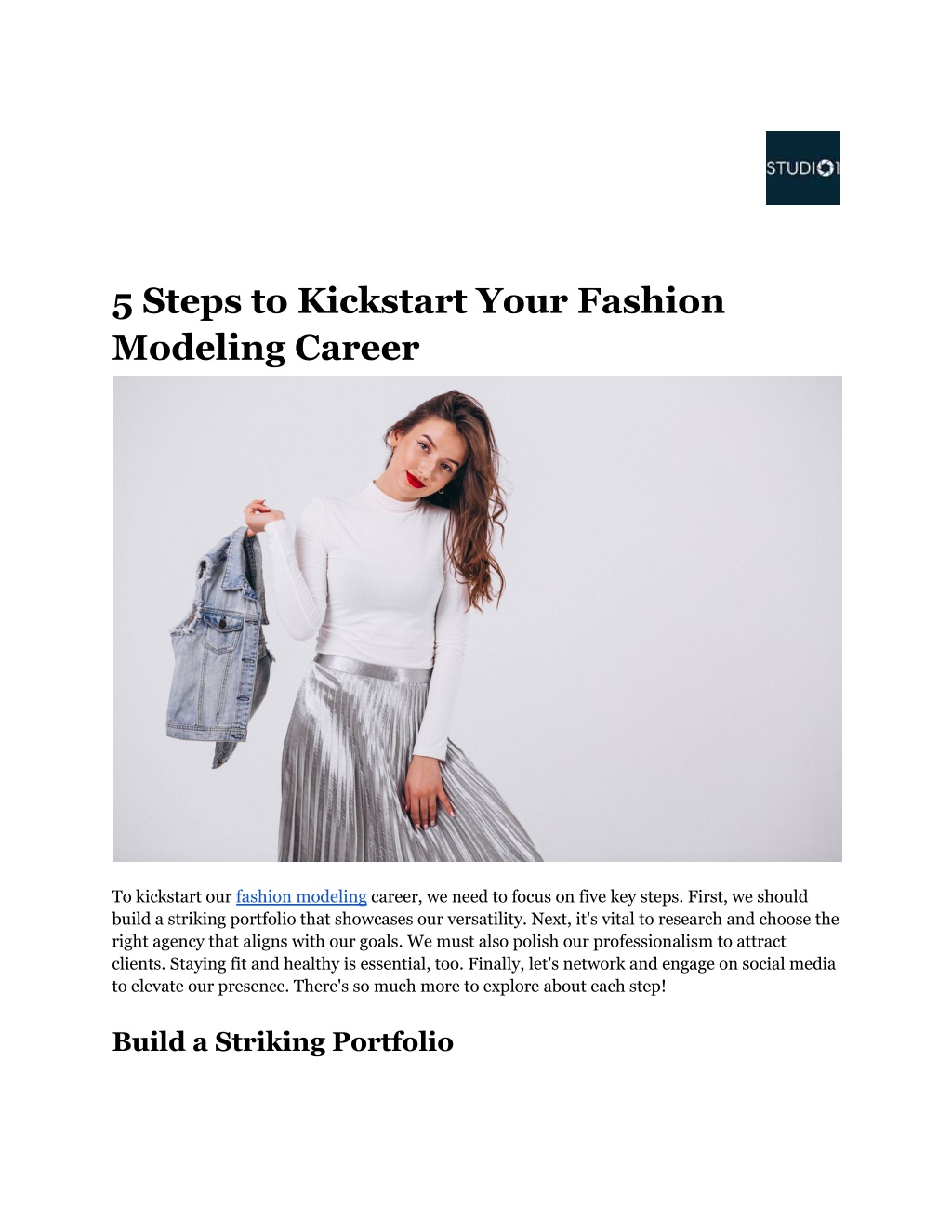Open the "fashion modeling" hyperlink

[301, 896]
